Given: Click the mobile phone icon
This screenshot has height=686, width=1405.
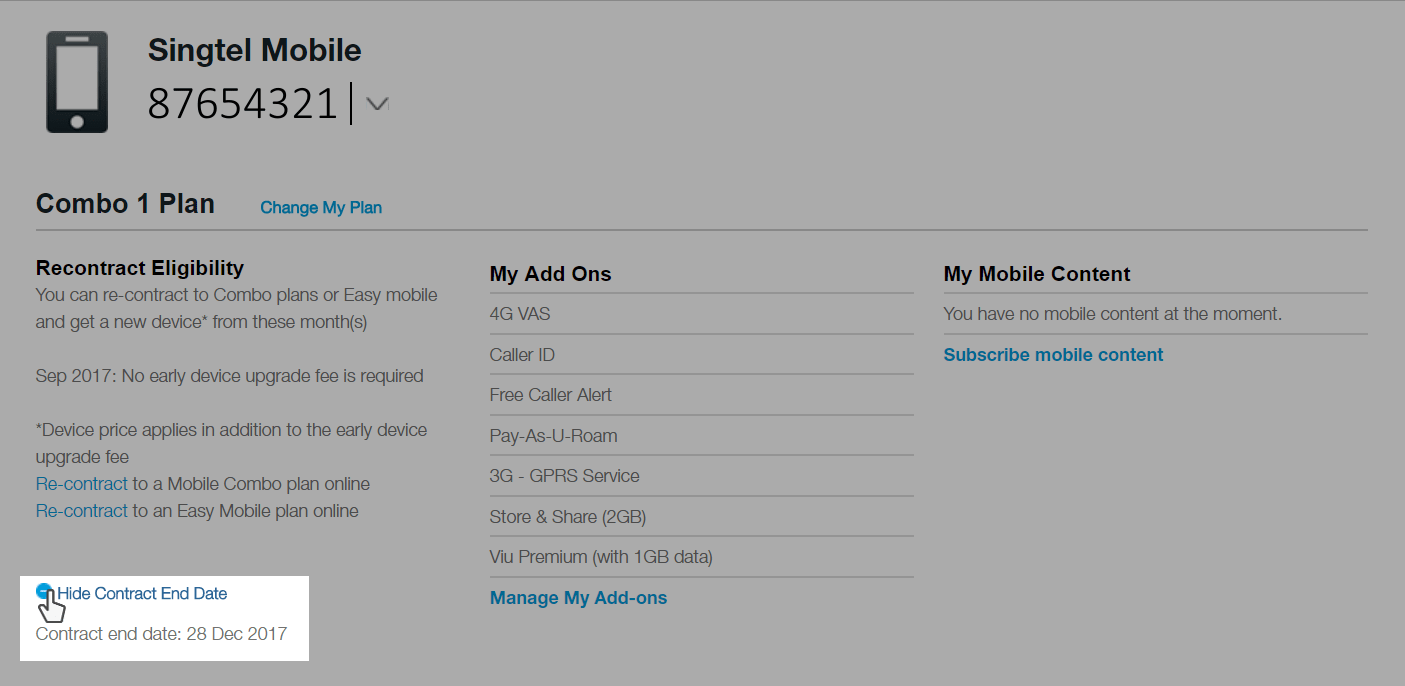Looking at the screenshot, I should [77, 82].
